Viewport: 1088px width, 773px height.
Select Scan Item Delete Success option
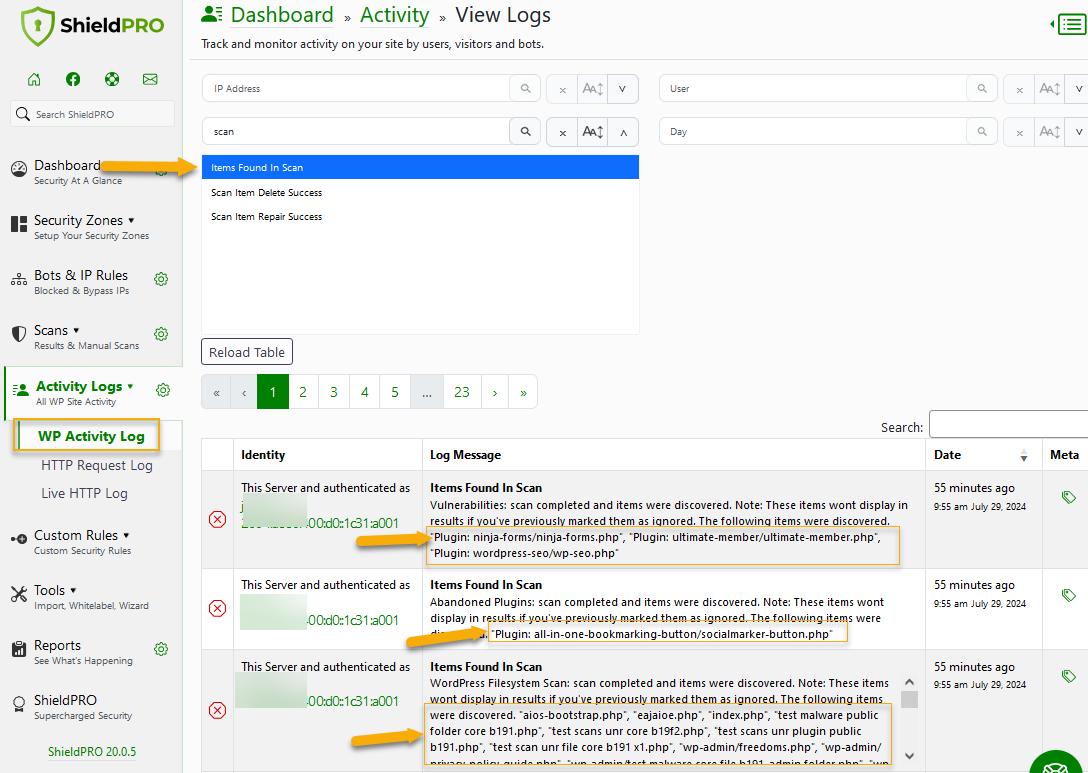420,192
